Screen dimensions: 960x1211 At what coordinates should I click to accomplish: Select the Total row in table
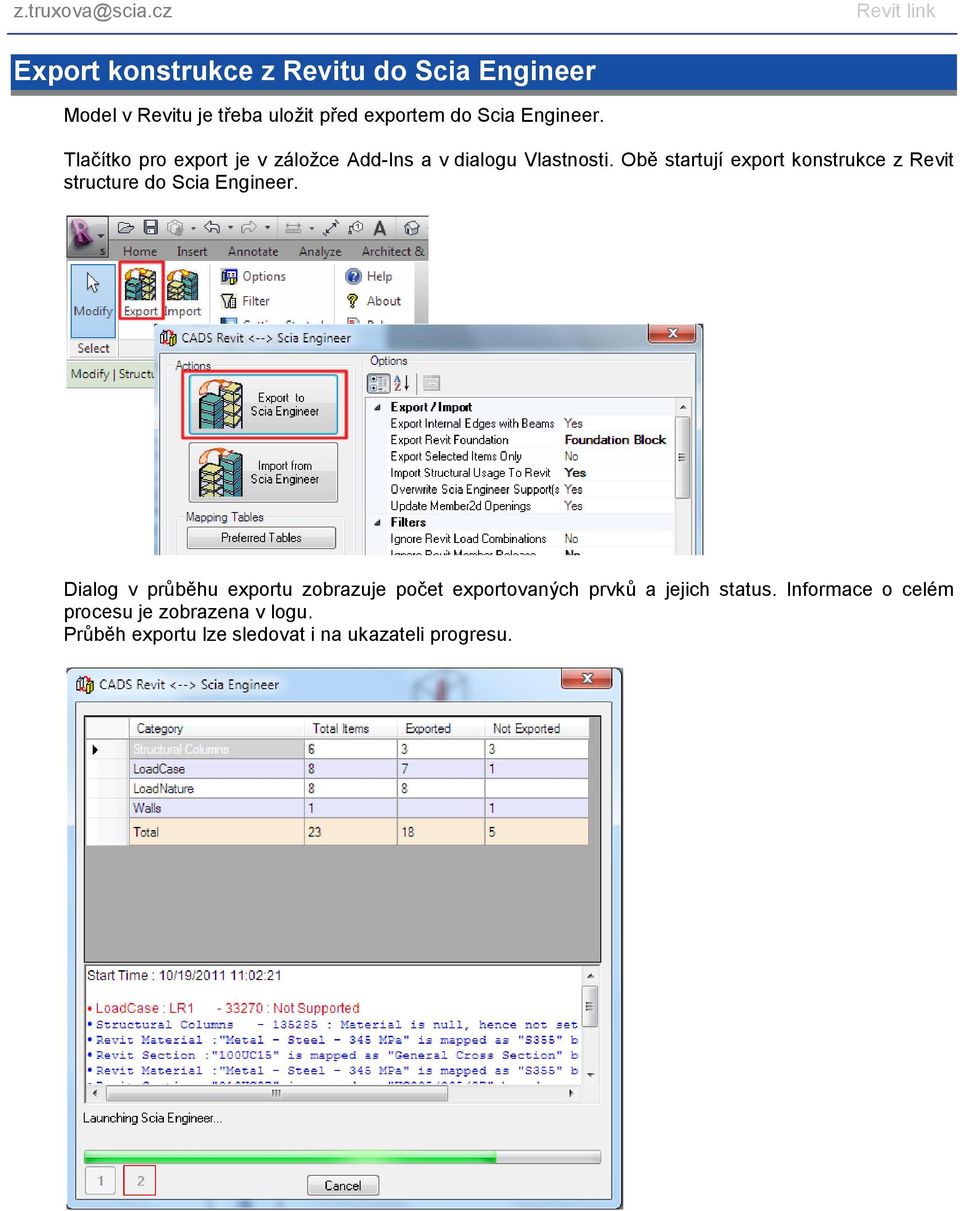tap(338, 832)
